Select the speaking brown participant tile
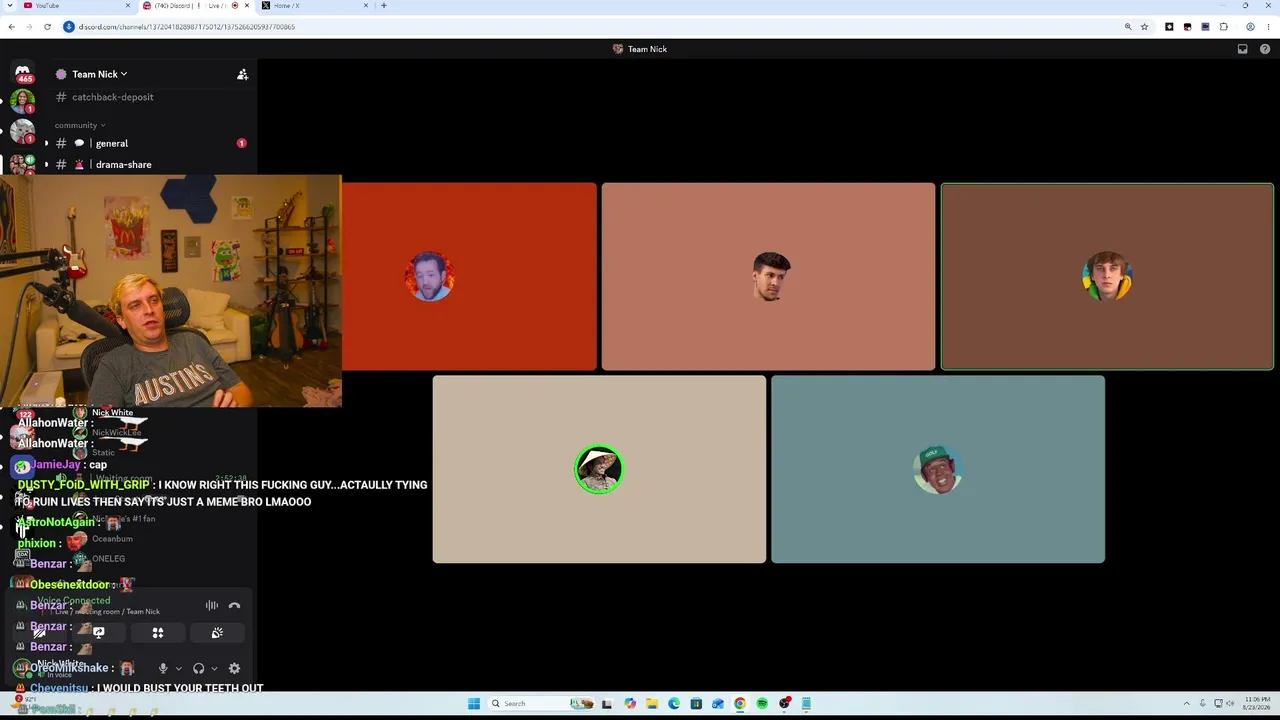 (1107, 277)
